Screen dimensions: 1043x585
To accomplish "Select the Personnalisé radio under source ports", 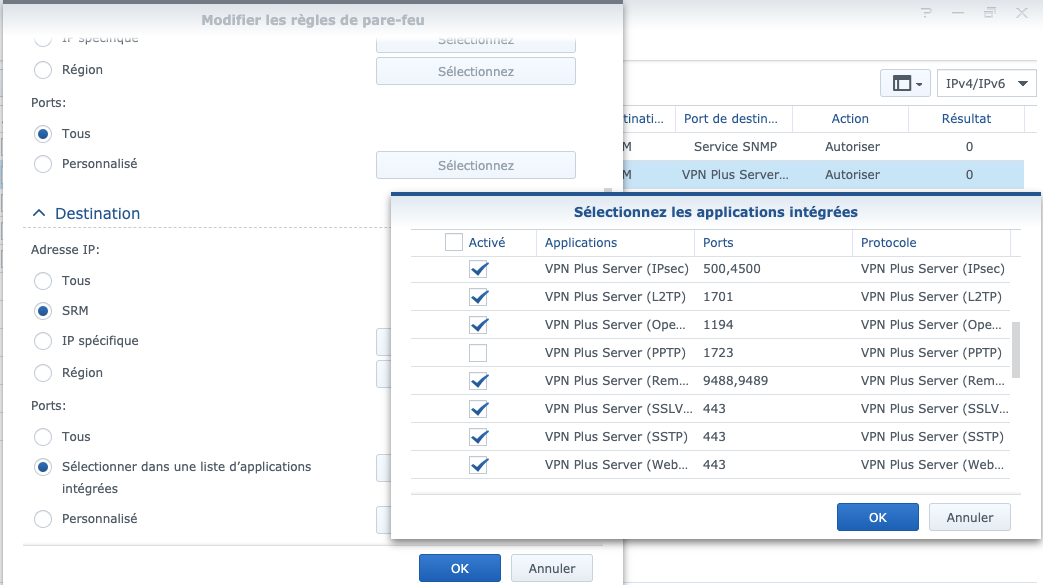I will tap(43, 163).
